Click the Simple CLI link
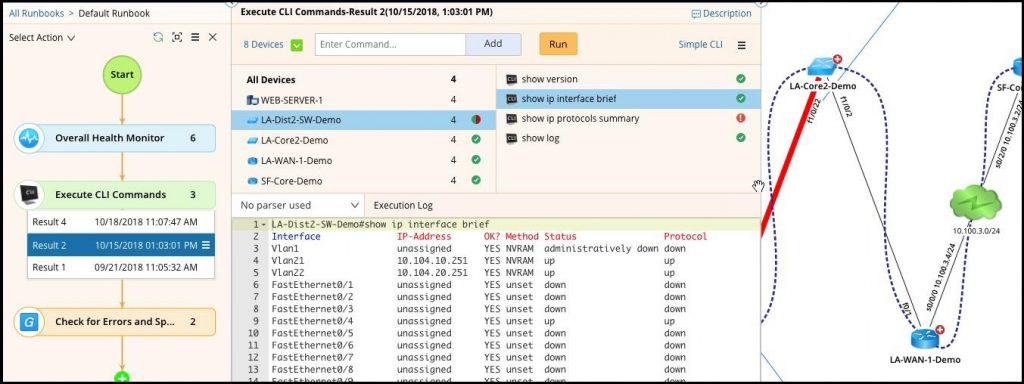 (x=700, y=44)
